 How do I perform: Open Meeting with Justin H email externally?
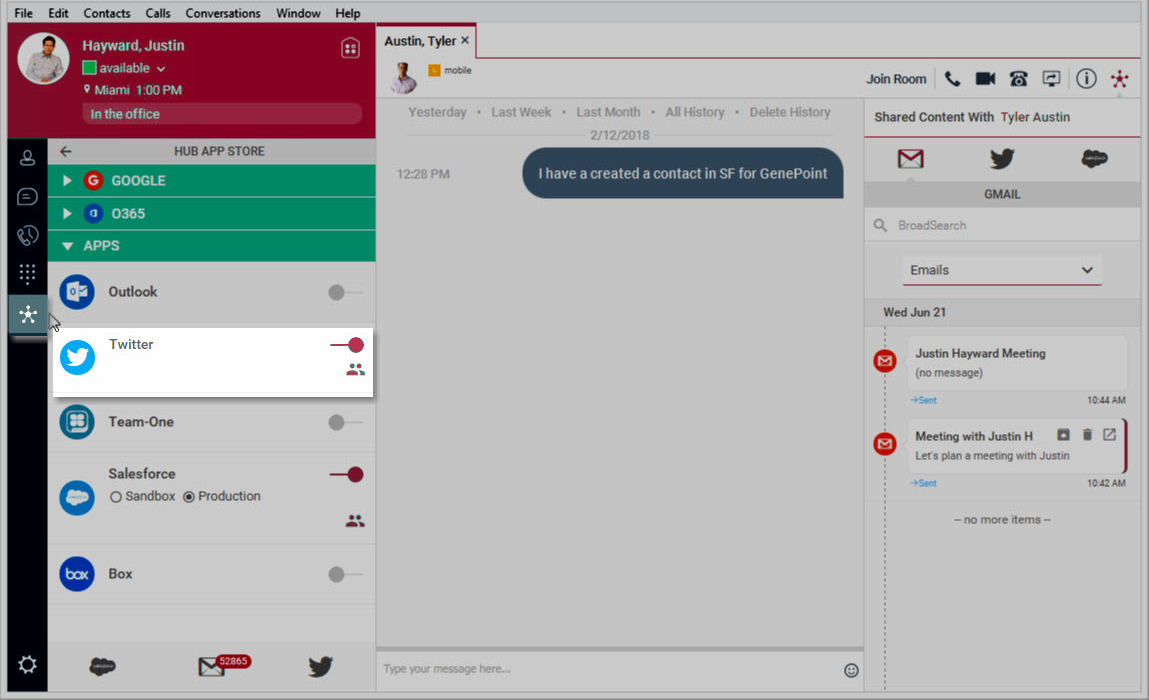pyautogui.click(x=1109, y=435)
